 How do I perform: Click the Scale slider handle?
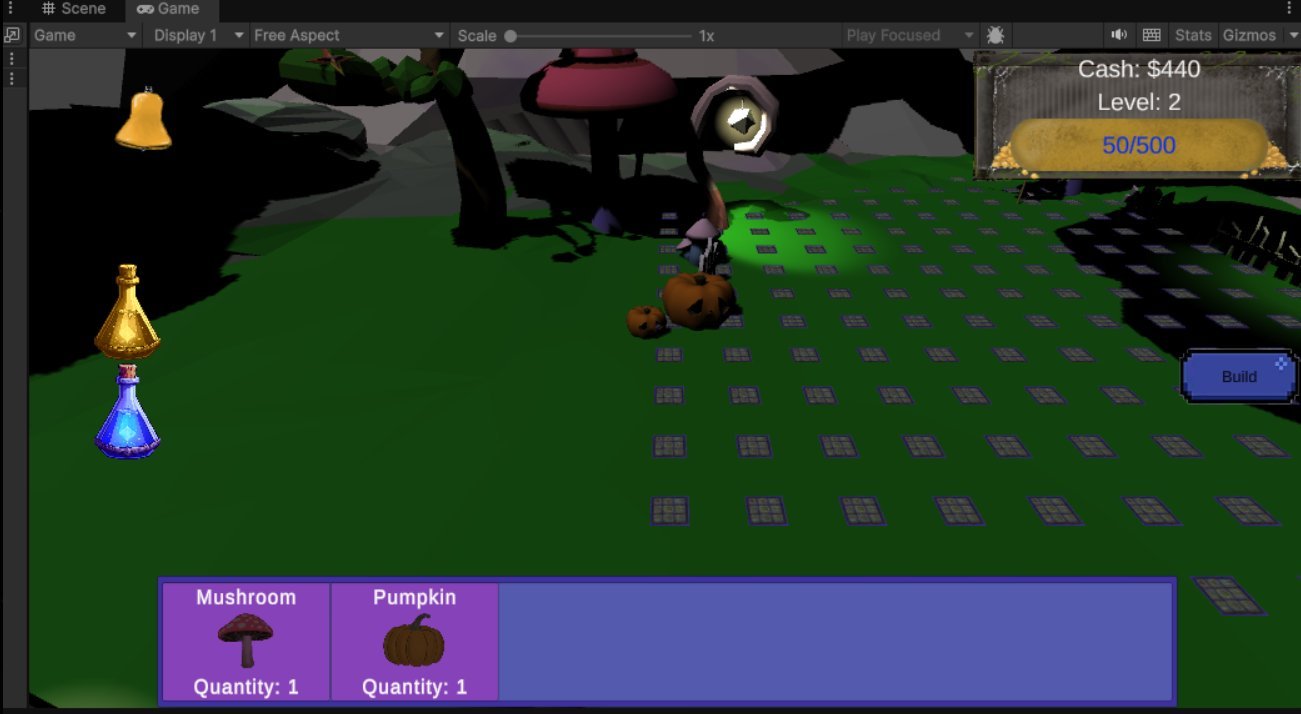[x=511, y=35]
